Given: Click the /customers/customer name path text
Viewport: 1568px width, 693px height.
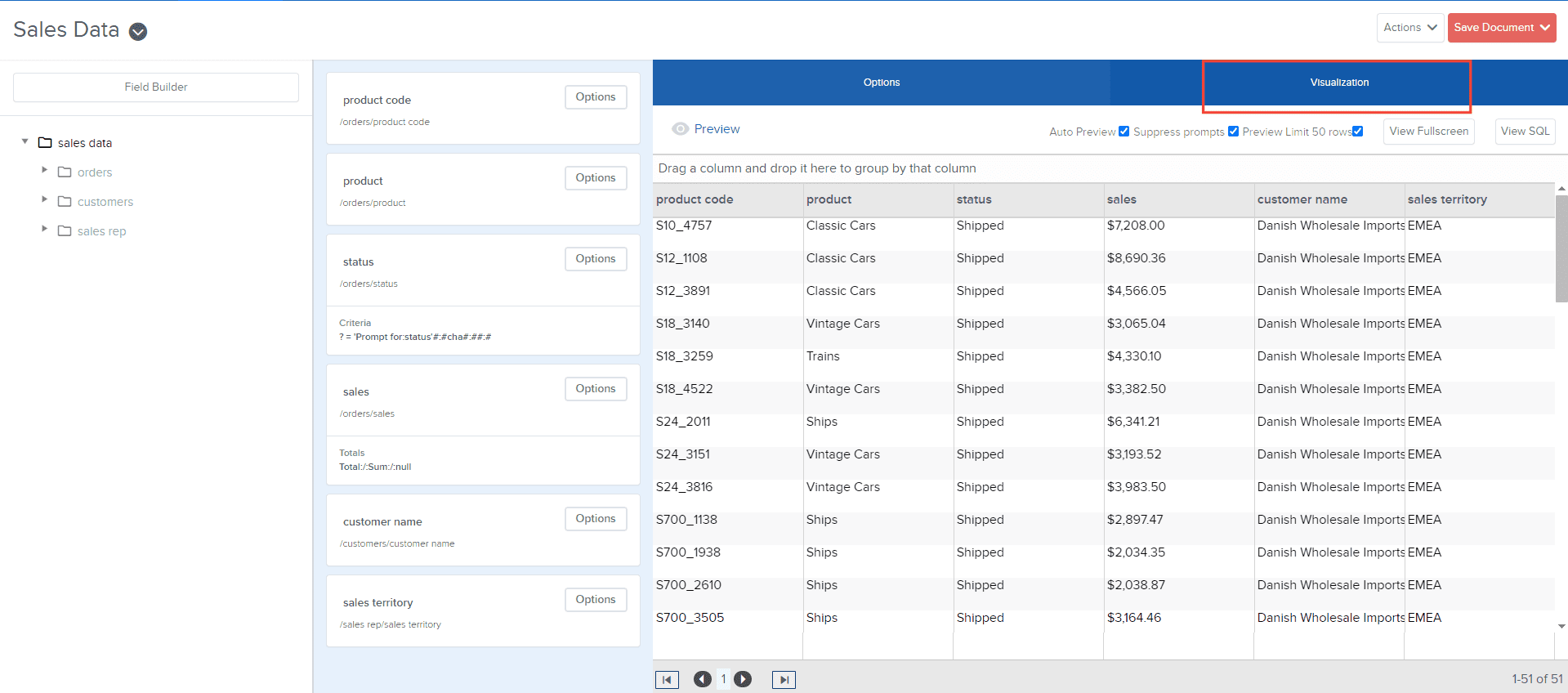Looking at the screenshot, I should (x=397, y=543).
